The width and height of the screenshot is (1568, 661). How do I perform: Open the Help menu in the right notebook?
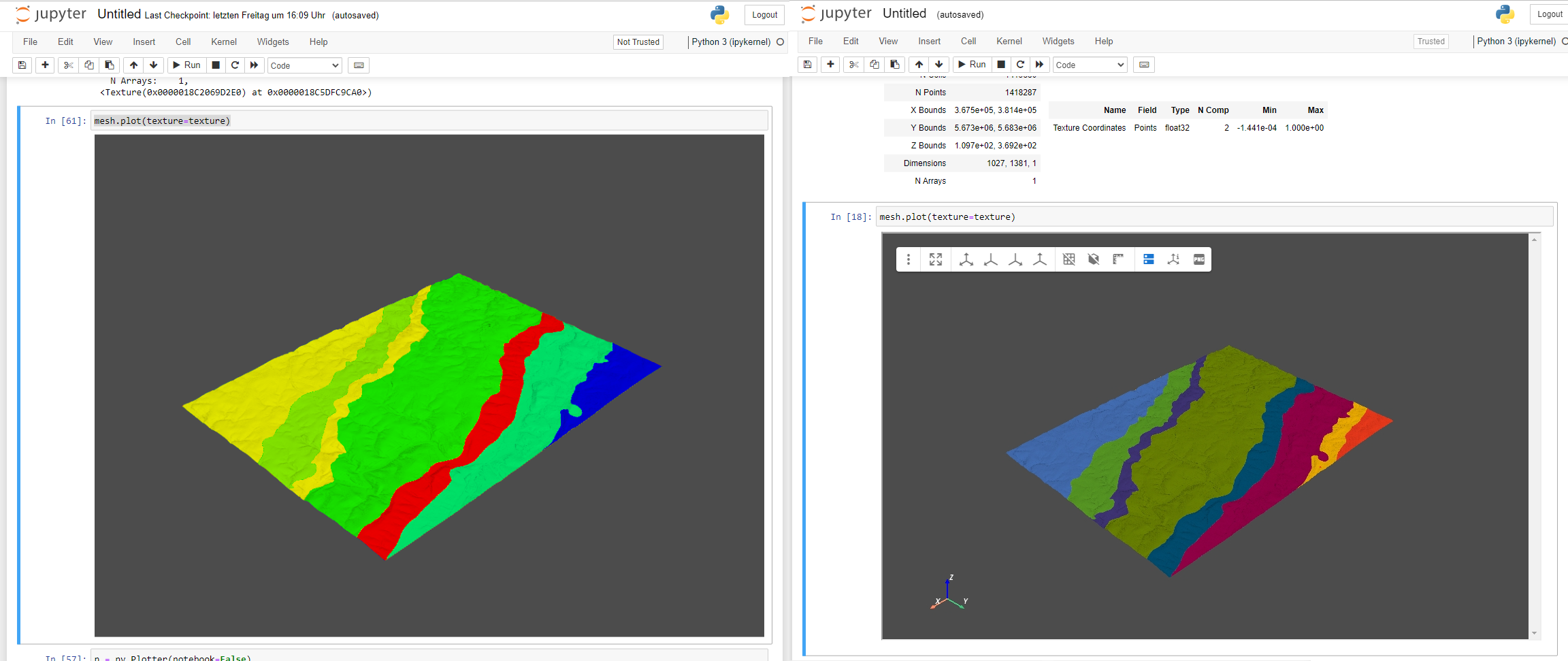point(1104,42)
